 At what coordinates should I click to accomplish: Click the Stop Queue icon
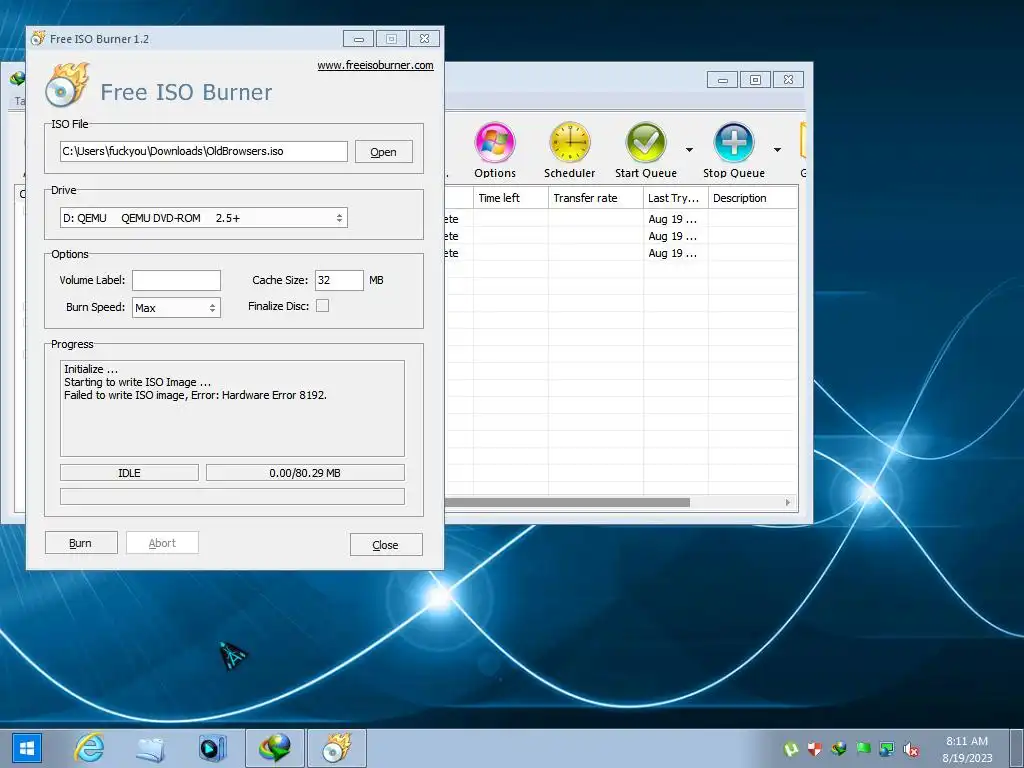pyautogui.click(x=733, y=142)
